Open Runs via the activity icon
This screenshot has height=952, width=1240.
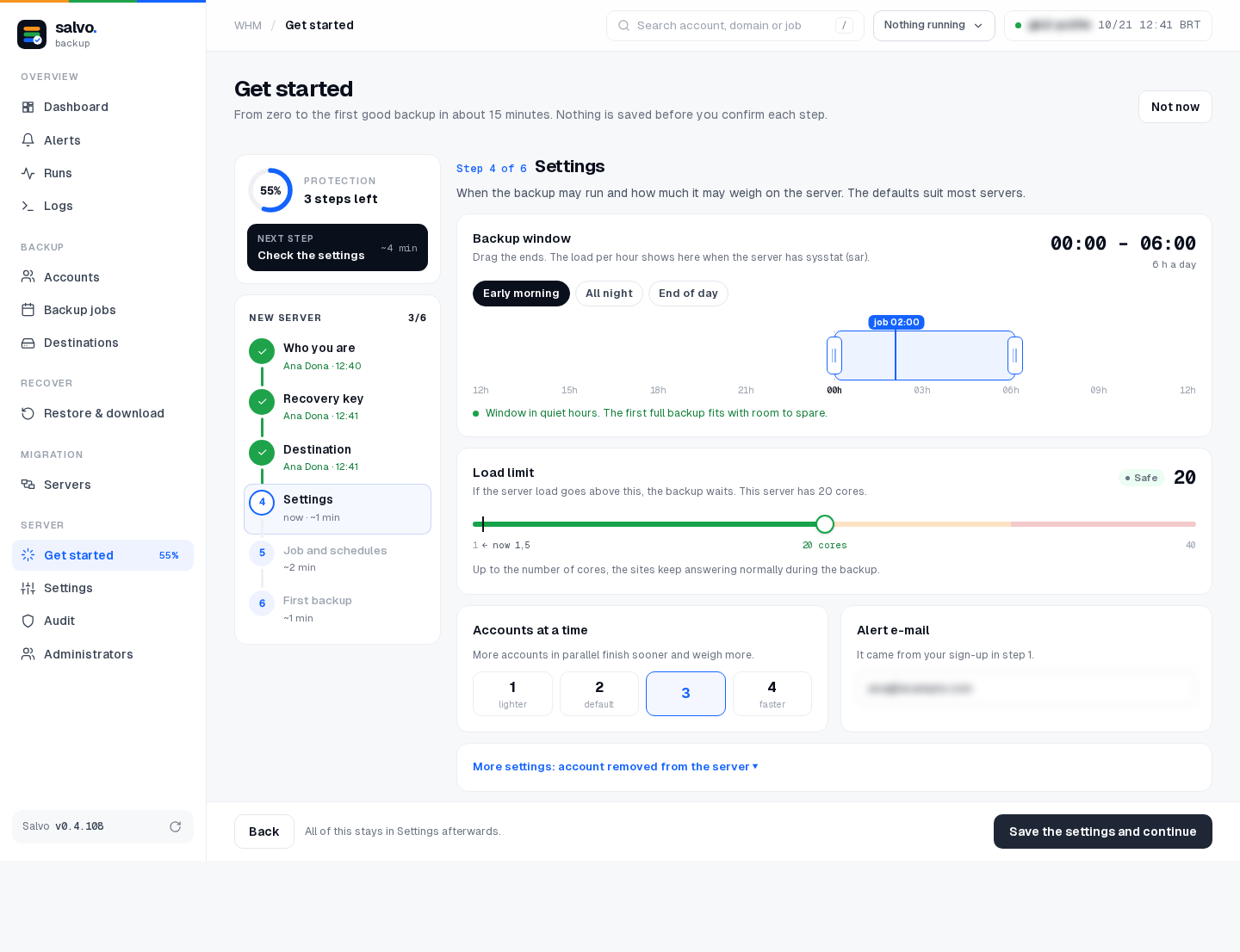pyautogui.click(x=28, y=173)
